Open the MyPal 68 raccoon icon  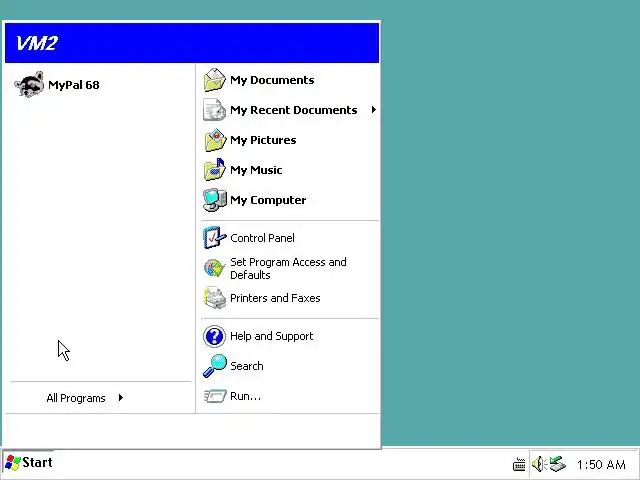[x=29, y=84]
